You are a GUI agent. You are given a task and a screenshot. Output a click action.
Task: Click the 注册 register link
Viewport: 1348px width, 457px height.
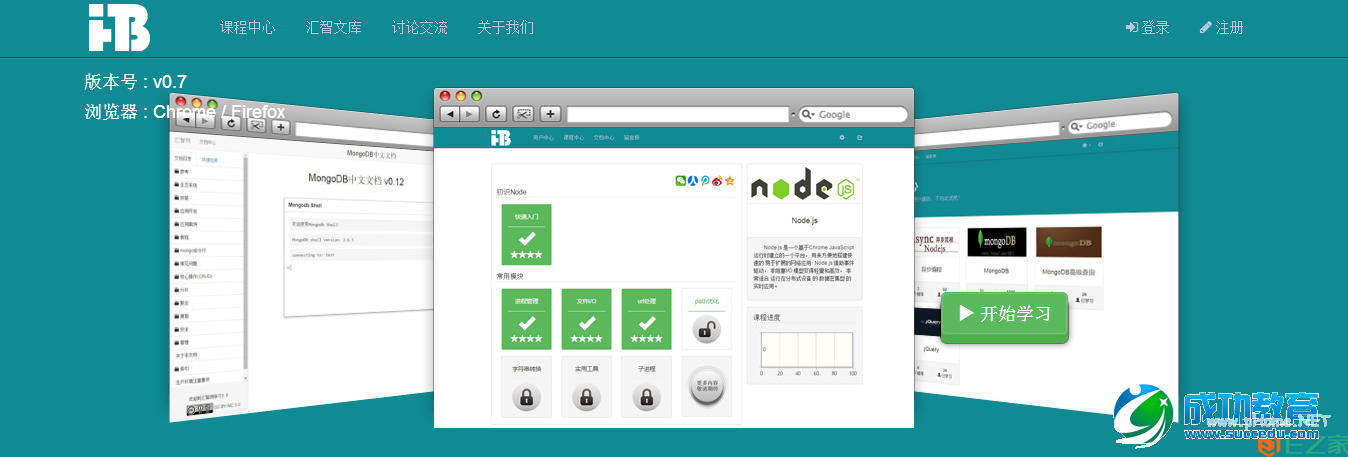(x=1222, y=28)
